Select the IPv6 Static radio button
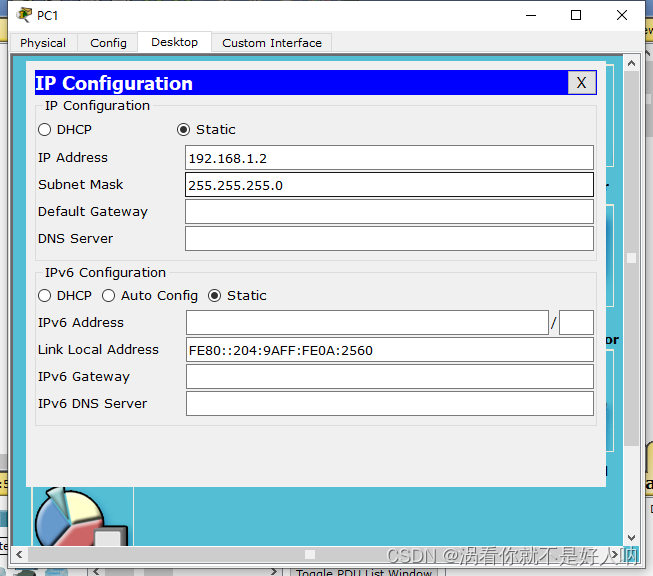The image size is (653, 576). [x=214, y=296]
